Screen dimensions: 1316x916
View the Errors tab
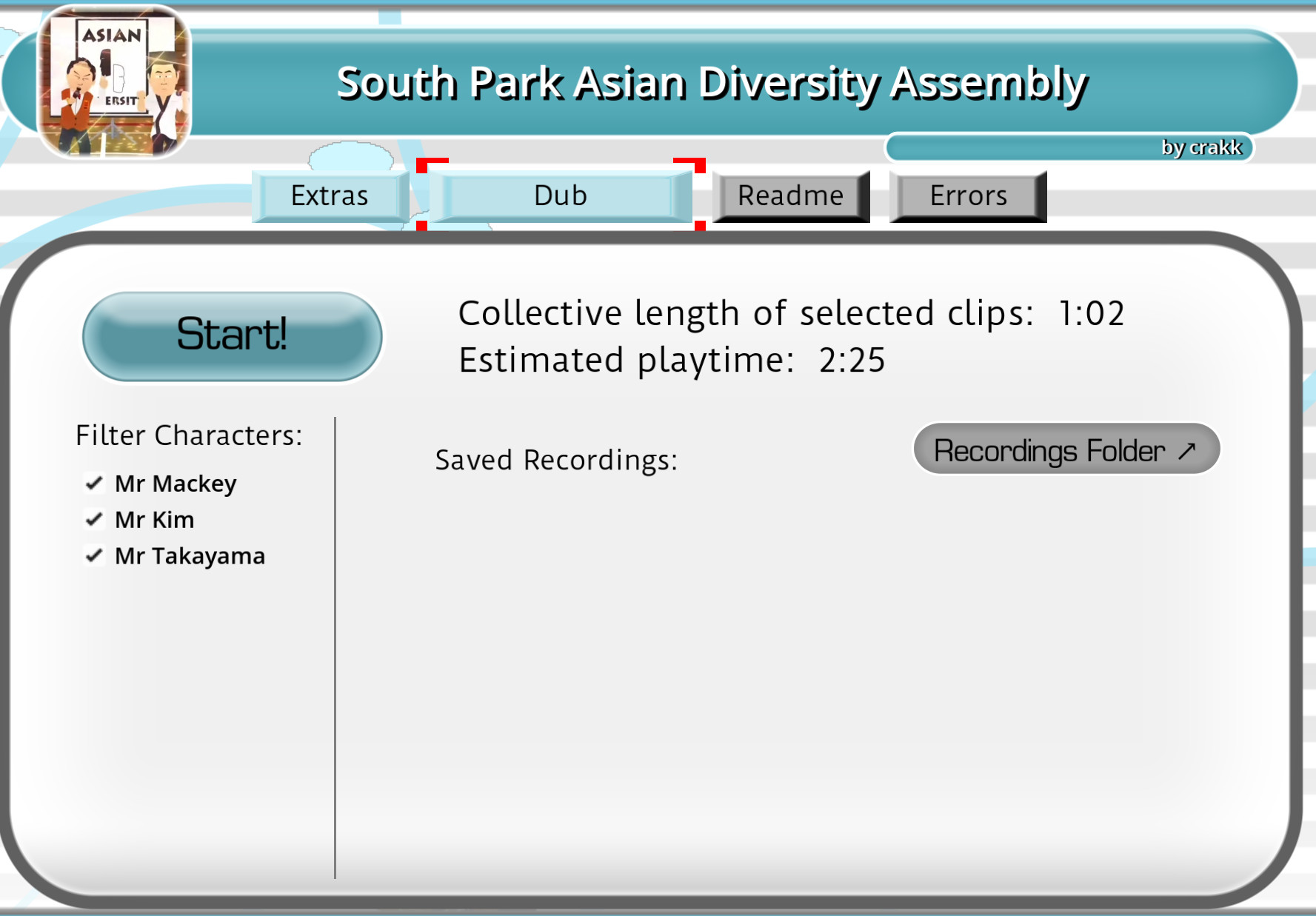tap(968, 196)
